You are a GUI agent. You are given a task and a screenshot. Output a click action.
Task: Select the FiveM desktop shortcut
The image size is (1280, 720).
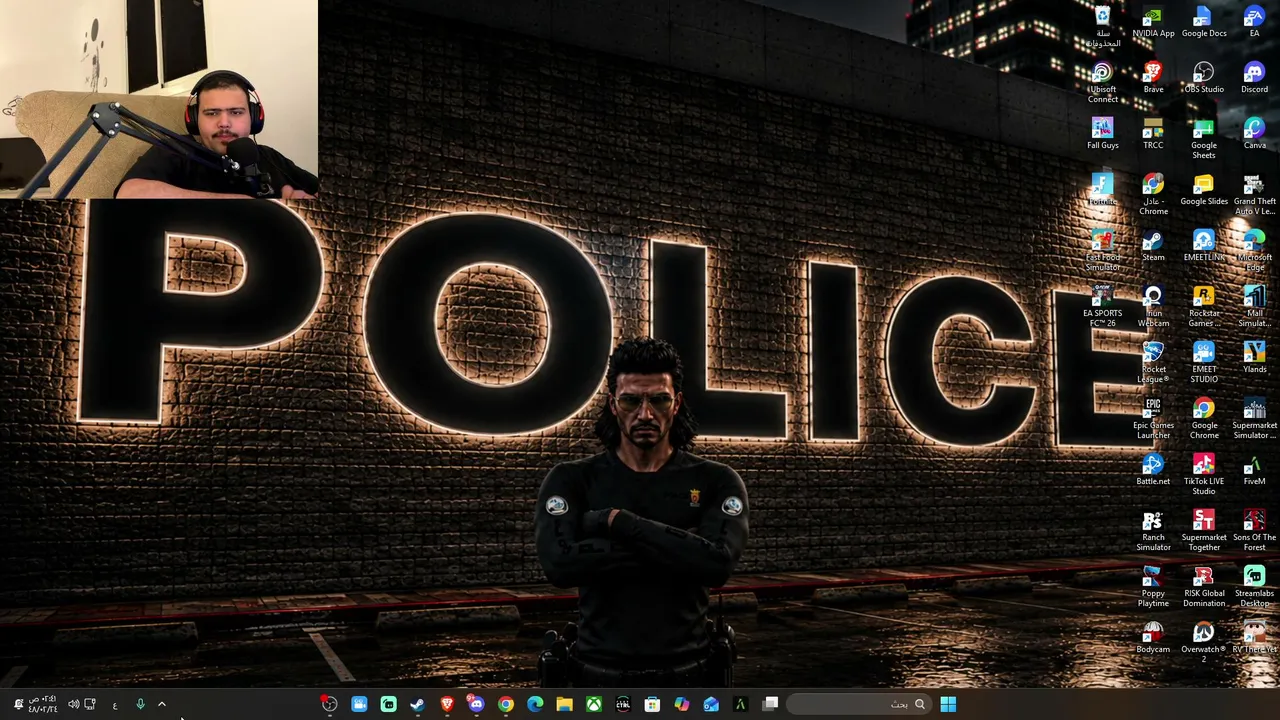[1254, 470]
